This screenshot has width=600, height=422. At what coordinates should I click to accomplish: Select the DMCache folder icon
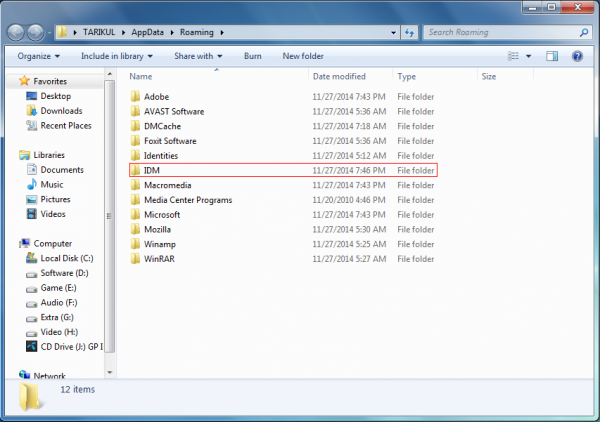pos(135,126)
